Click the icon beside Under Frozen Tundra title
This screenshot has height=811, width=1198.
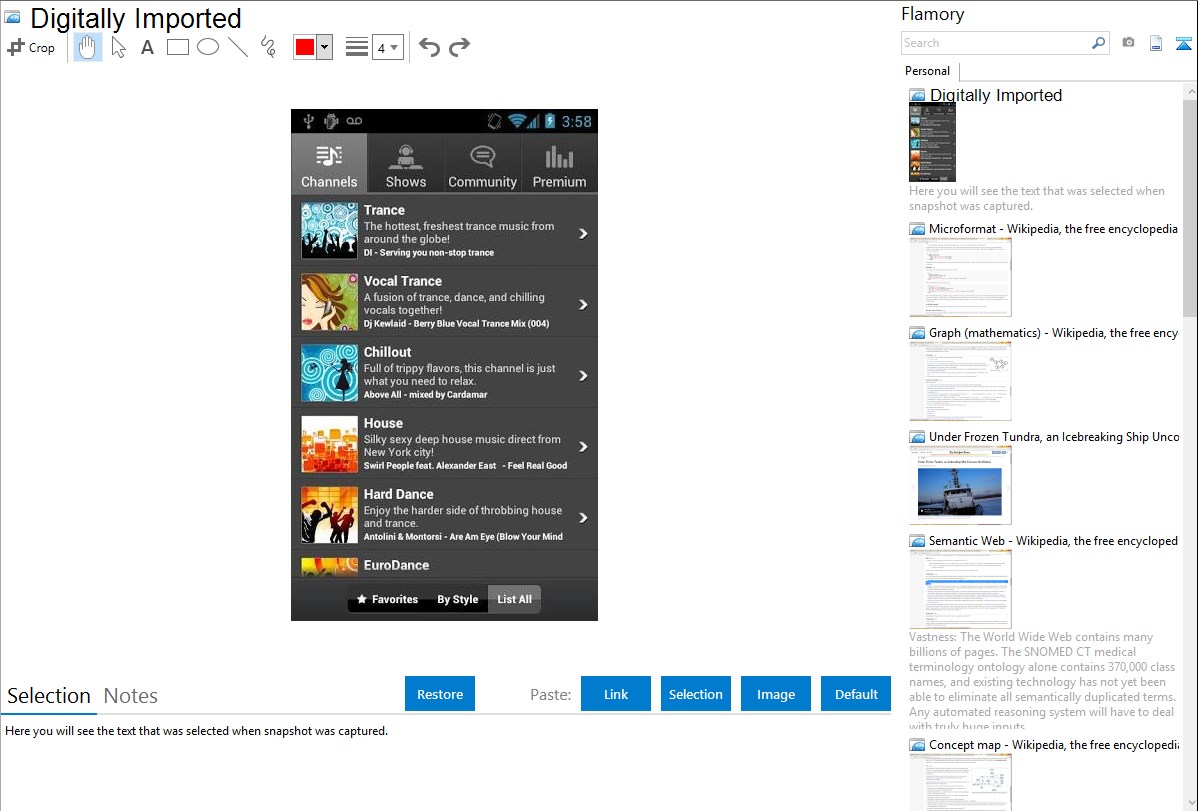point(917,437)
